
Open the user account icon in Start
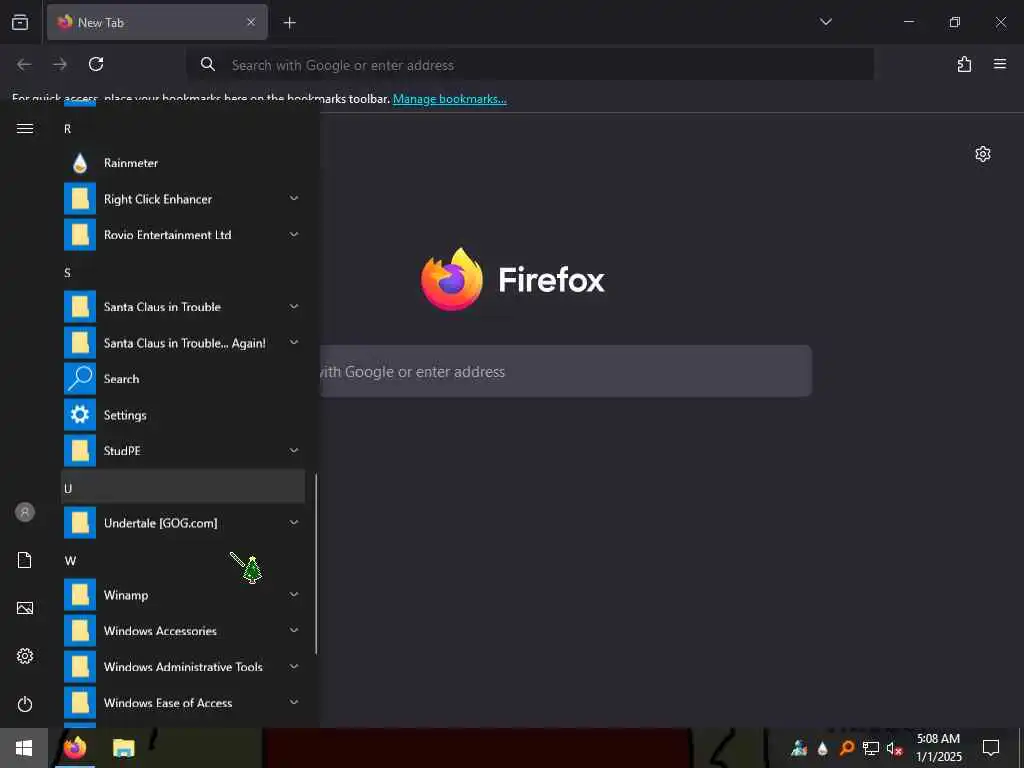25,512
